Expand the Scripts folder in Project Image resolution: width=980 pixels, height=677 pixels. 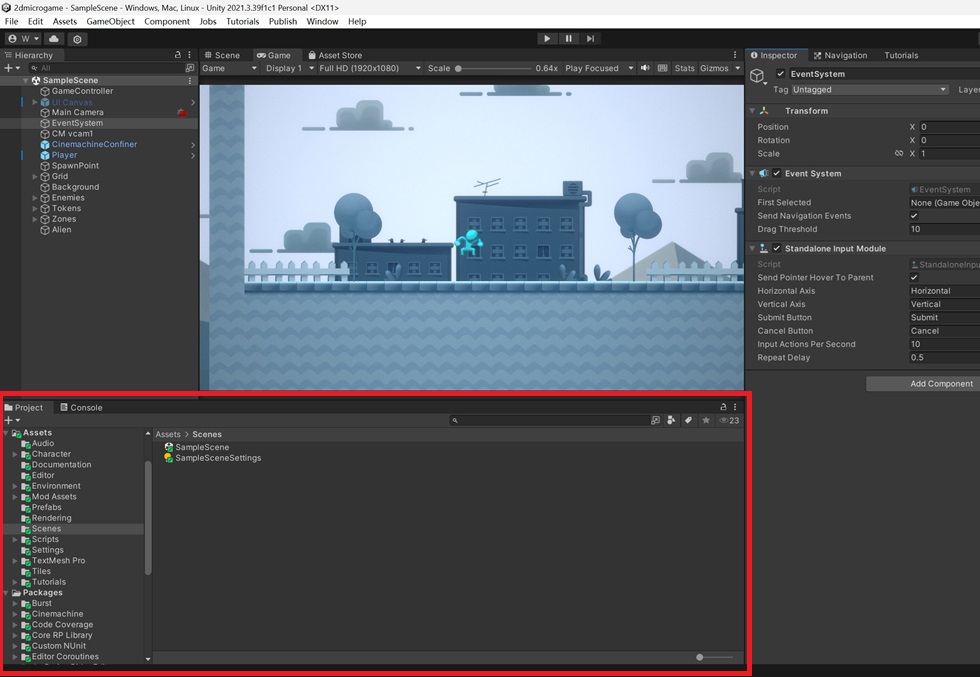[15, 539]
